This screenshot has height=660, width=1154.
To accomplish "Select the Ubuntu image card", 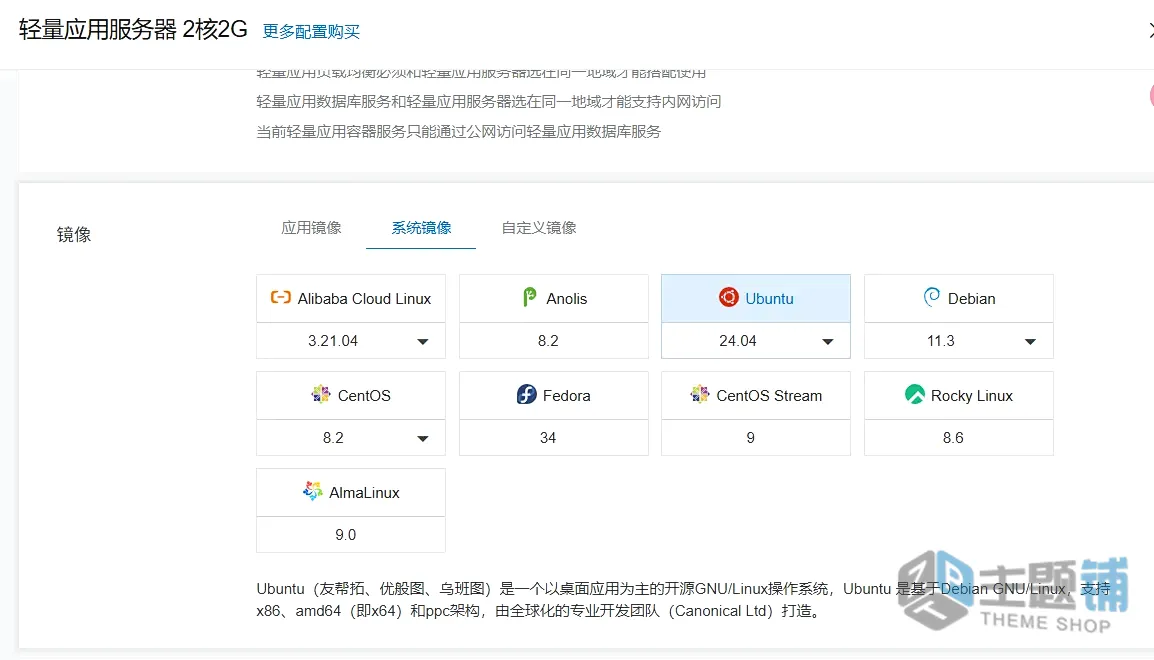I will tap(756, 298).
